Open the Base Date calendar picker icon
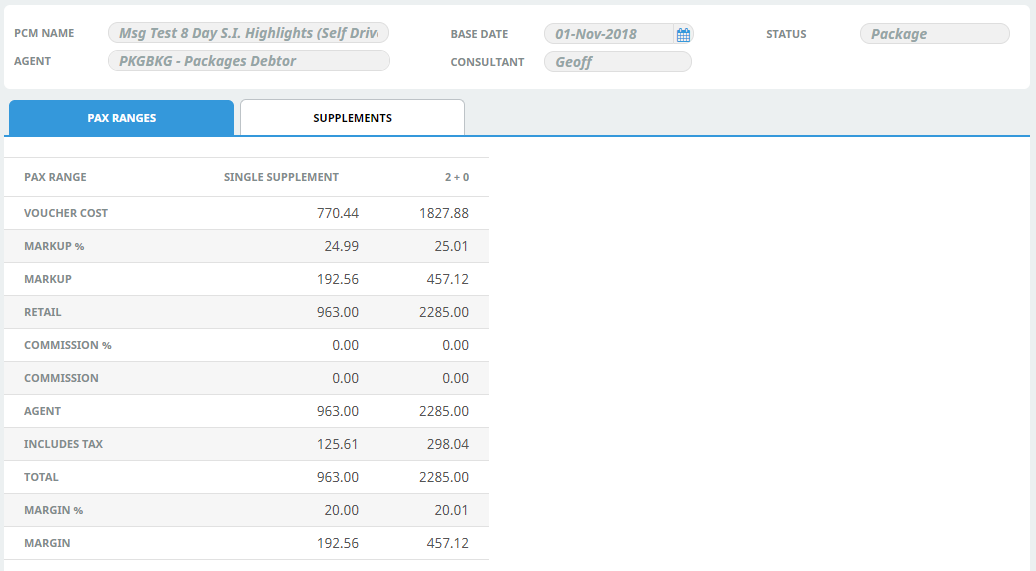This screenshot has height=571, width=1036. coord(683,34)
